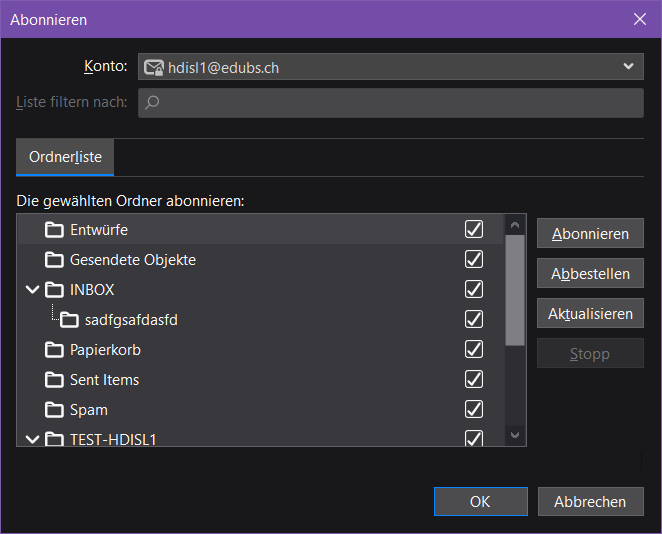Click the Spam folder icon

coord(54,410)
